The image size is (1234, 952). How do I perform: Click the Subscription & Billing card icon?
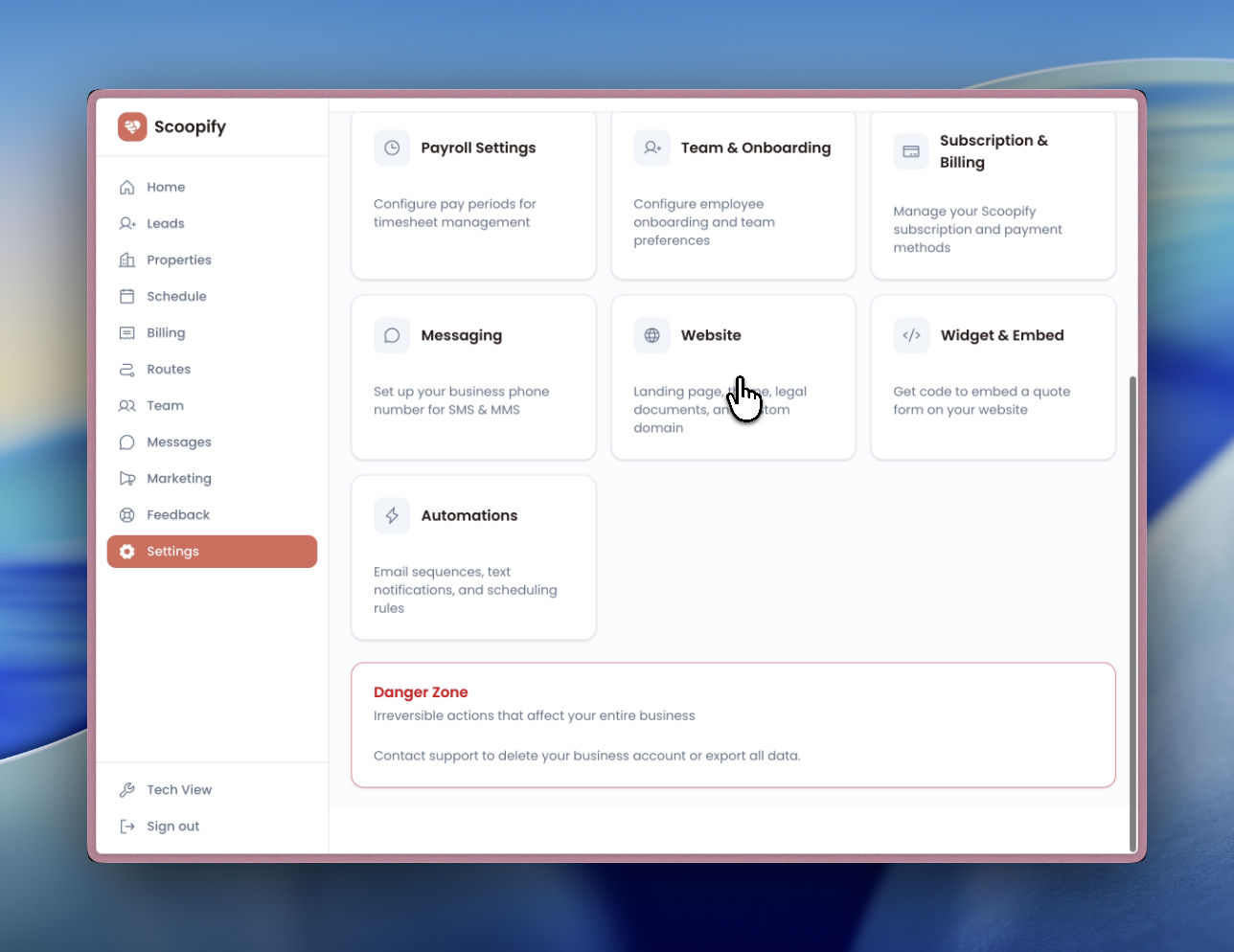pos(911,151)
